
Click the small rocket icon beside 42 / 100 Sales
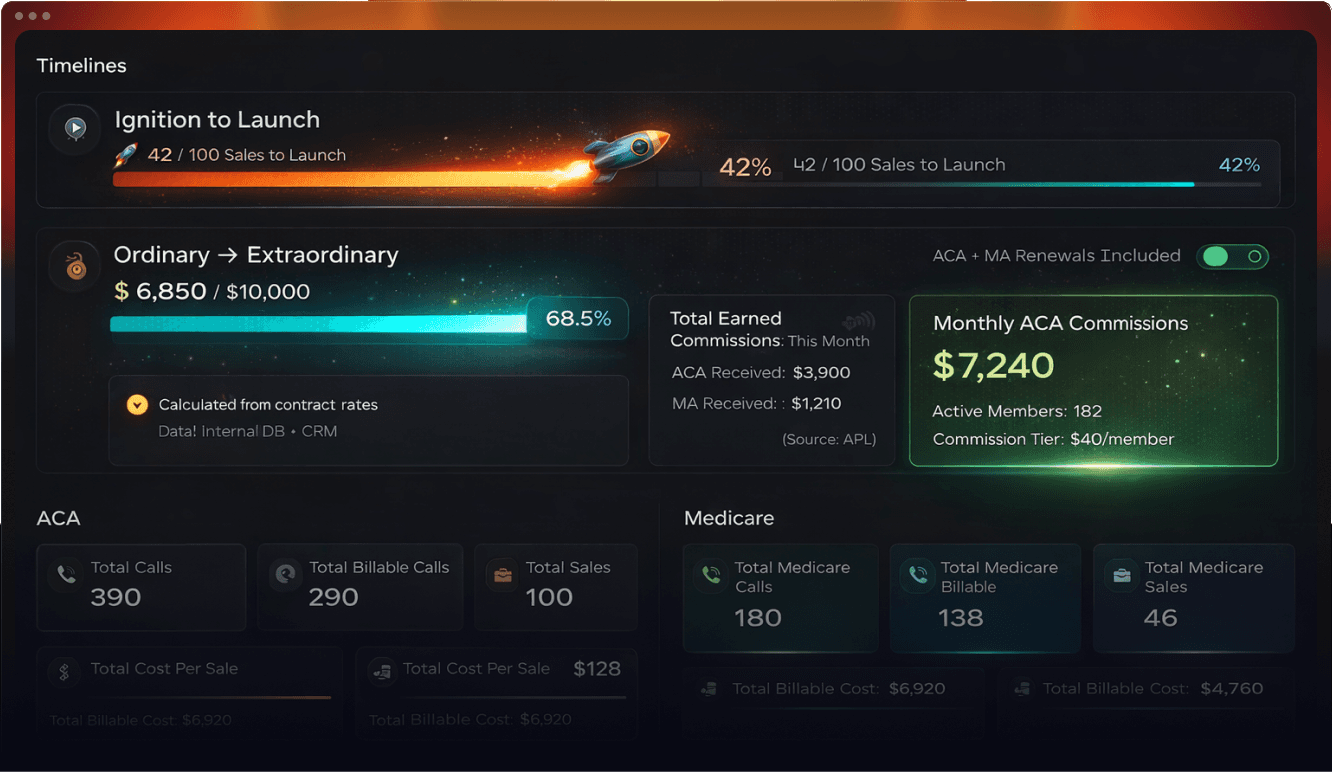pos(125,155)
